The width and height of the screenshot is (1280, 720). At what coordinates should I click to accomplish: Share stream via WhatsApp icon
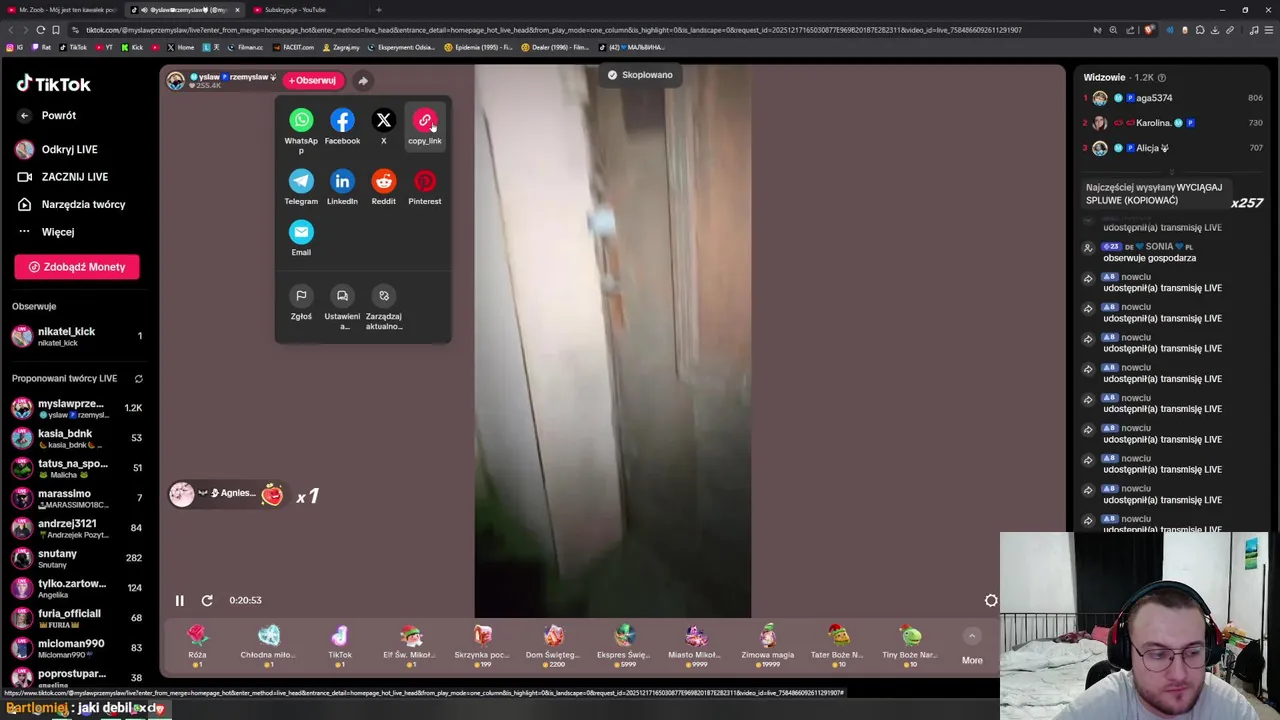click(301, 120)
